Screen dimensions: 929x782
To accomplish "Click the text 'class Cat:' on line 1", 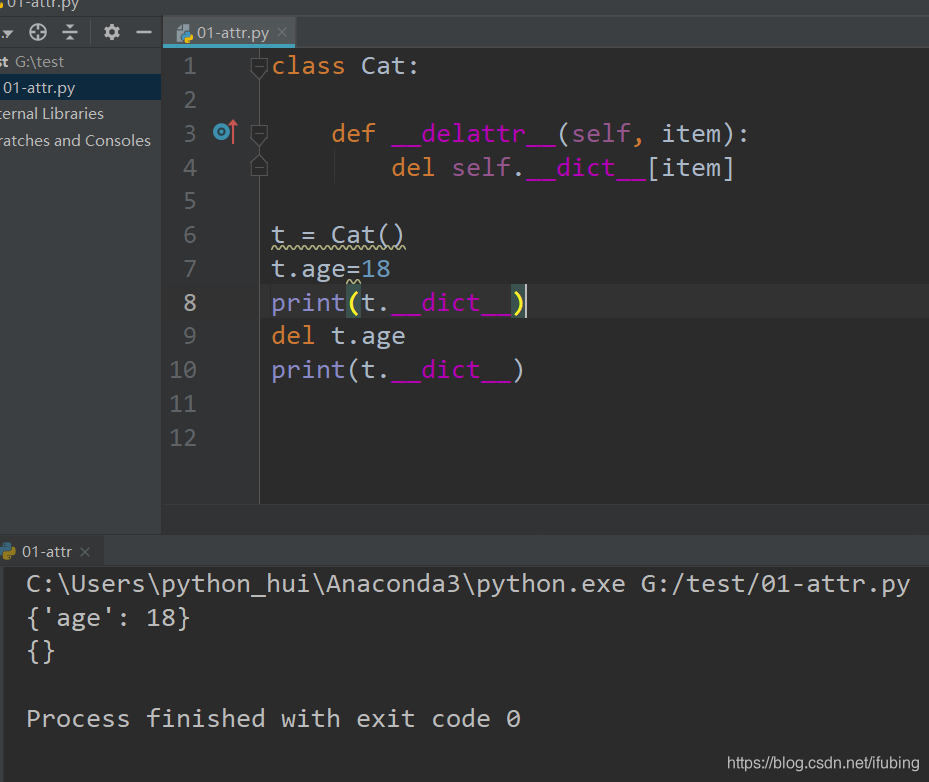I will (345, 66).
